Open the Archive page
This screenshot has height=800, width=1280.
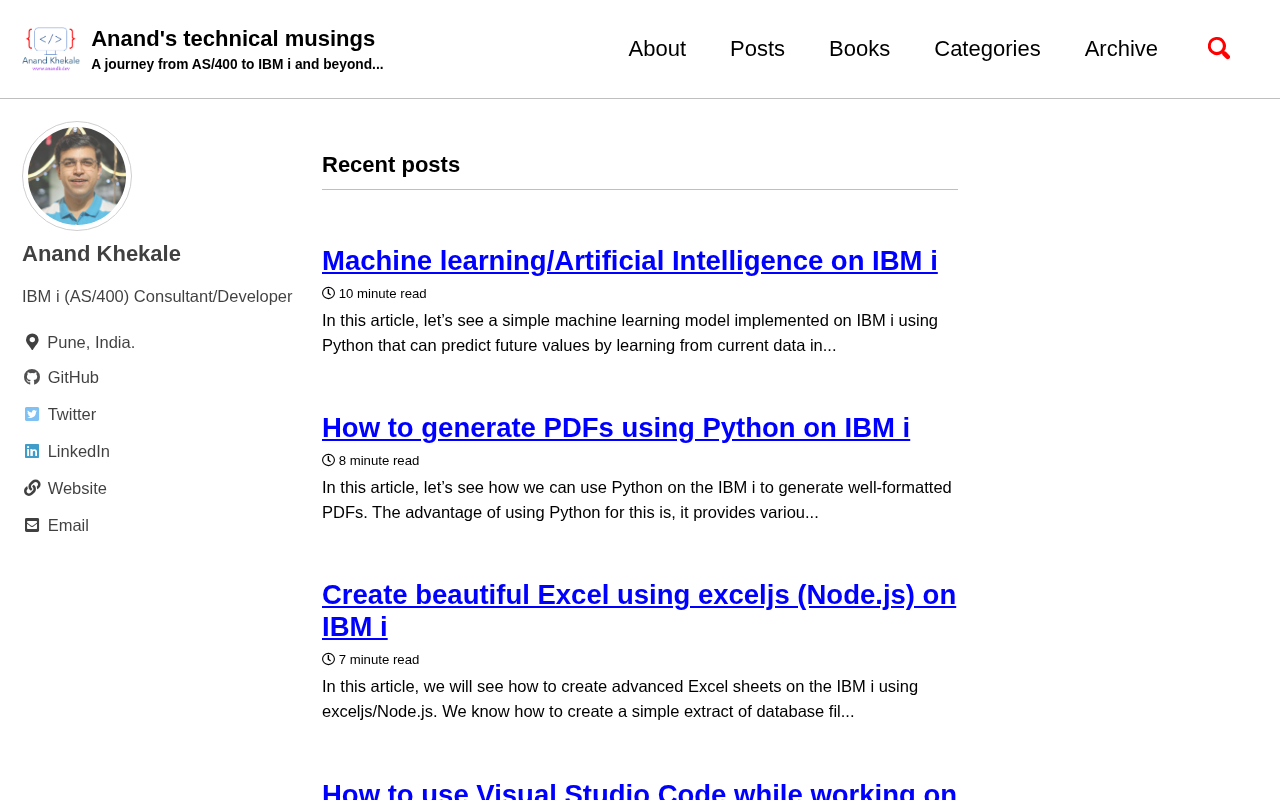tap(1121, 49)
